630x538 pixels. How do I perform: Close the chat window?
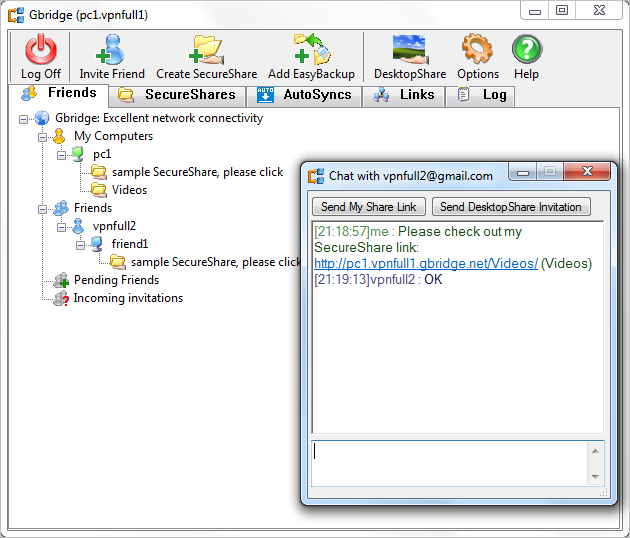[x=587, y=172]
